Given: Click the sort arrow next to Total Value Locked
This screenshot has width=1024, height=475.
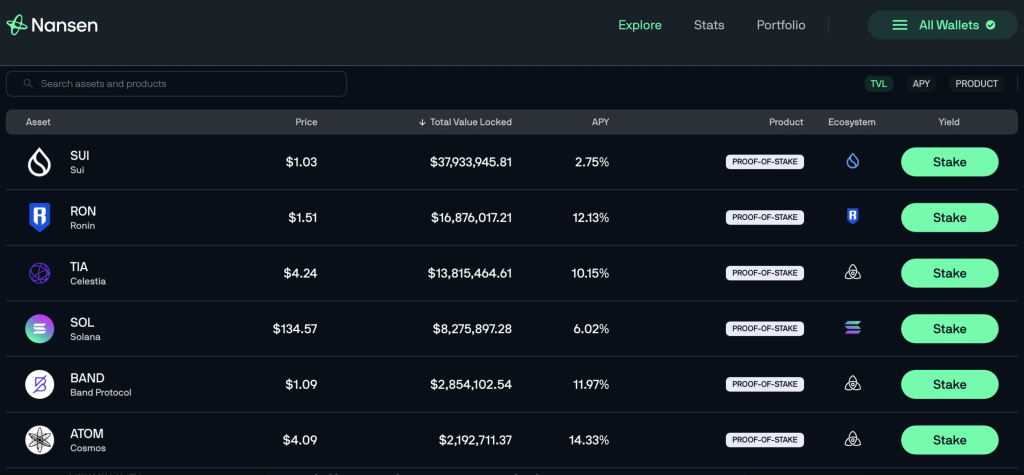Looking at the screenshot, I should coord(422,122).
